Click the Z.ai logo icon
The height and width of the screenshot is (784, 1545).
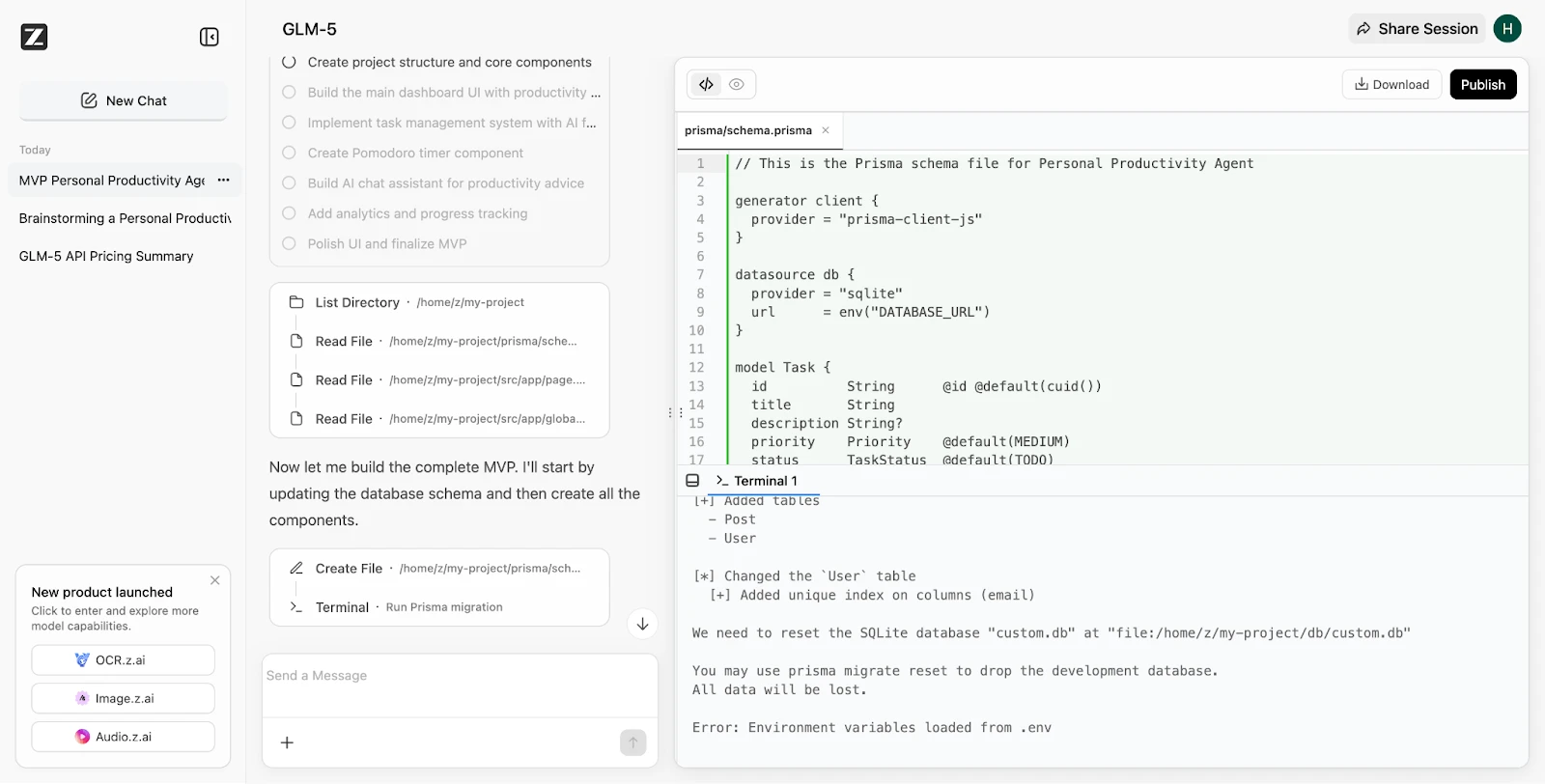34,37
